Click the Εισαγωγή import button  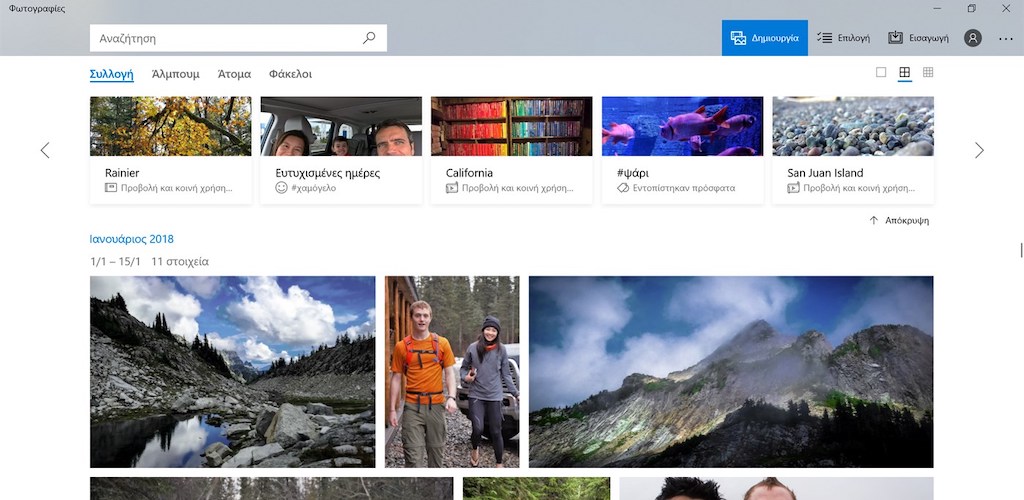918,38
